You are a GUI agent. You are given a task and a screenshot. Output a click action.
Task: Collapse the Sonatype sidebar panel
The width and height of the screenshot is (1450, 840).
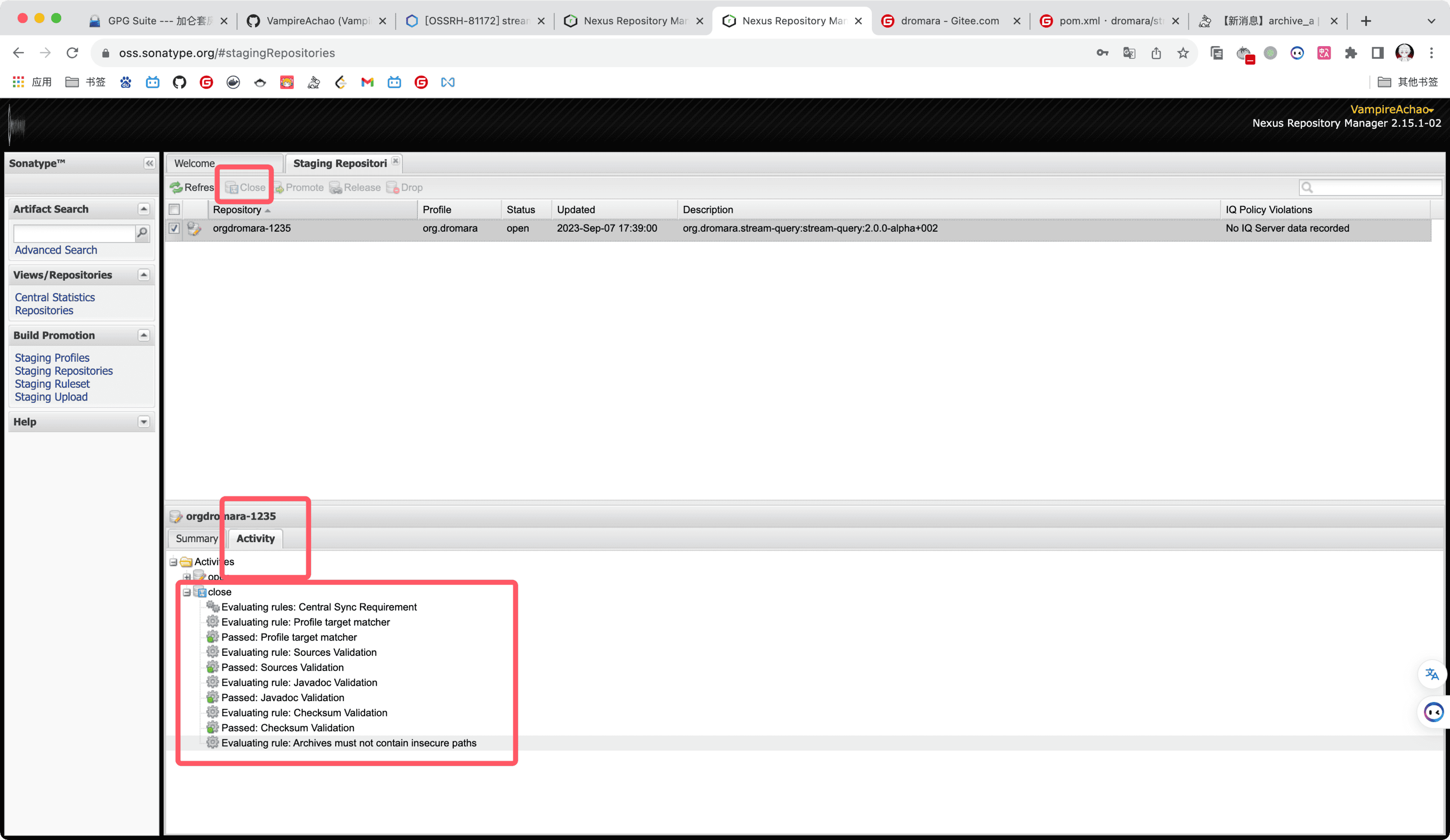[x=149, y=164]
